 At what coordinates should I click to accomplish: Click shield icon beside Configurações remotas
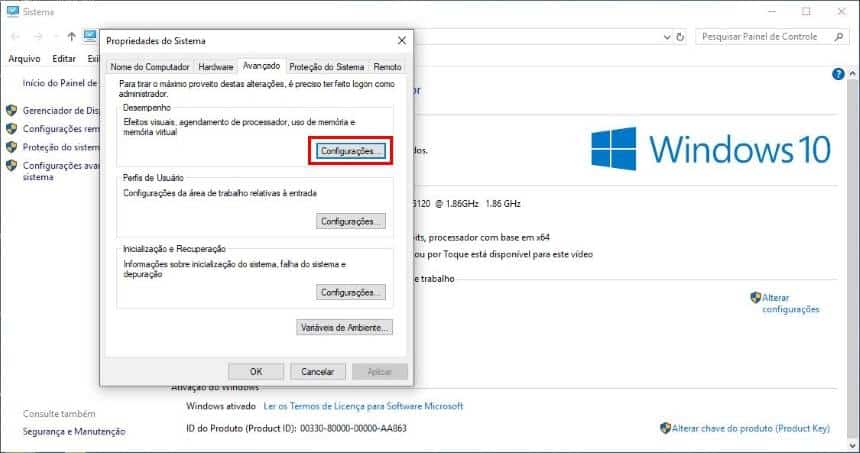click(12, 129)
